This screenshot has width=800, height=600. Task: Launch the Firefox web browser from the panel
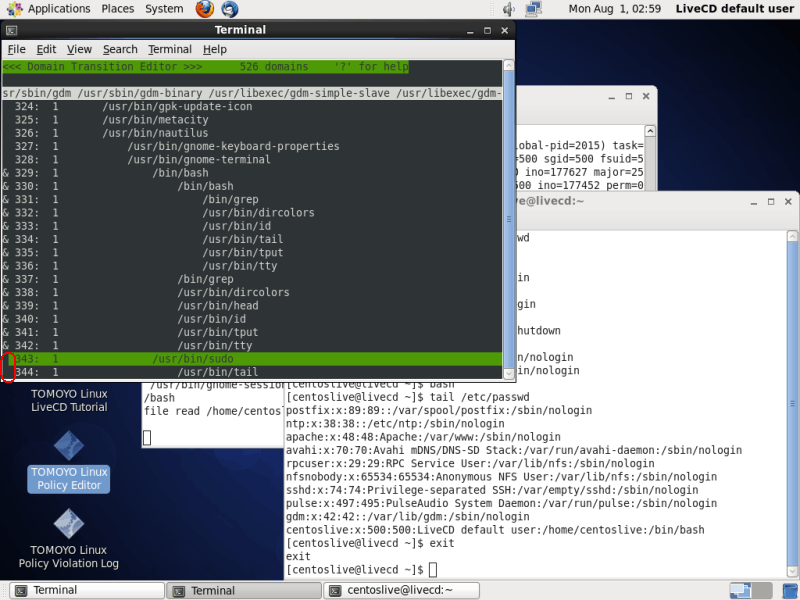click(205, 9)
